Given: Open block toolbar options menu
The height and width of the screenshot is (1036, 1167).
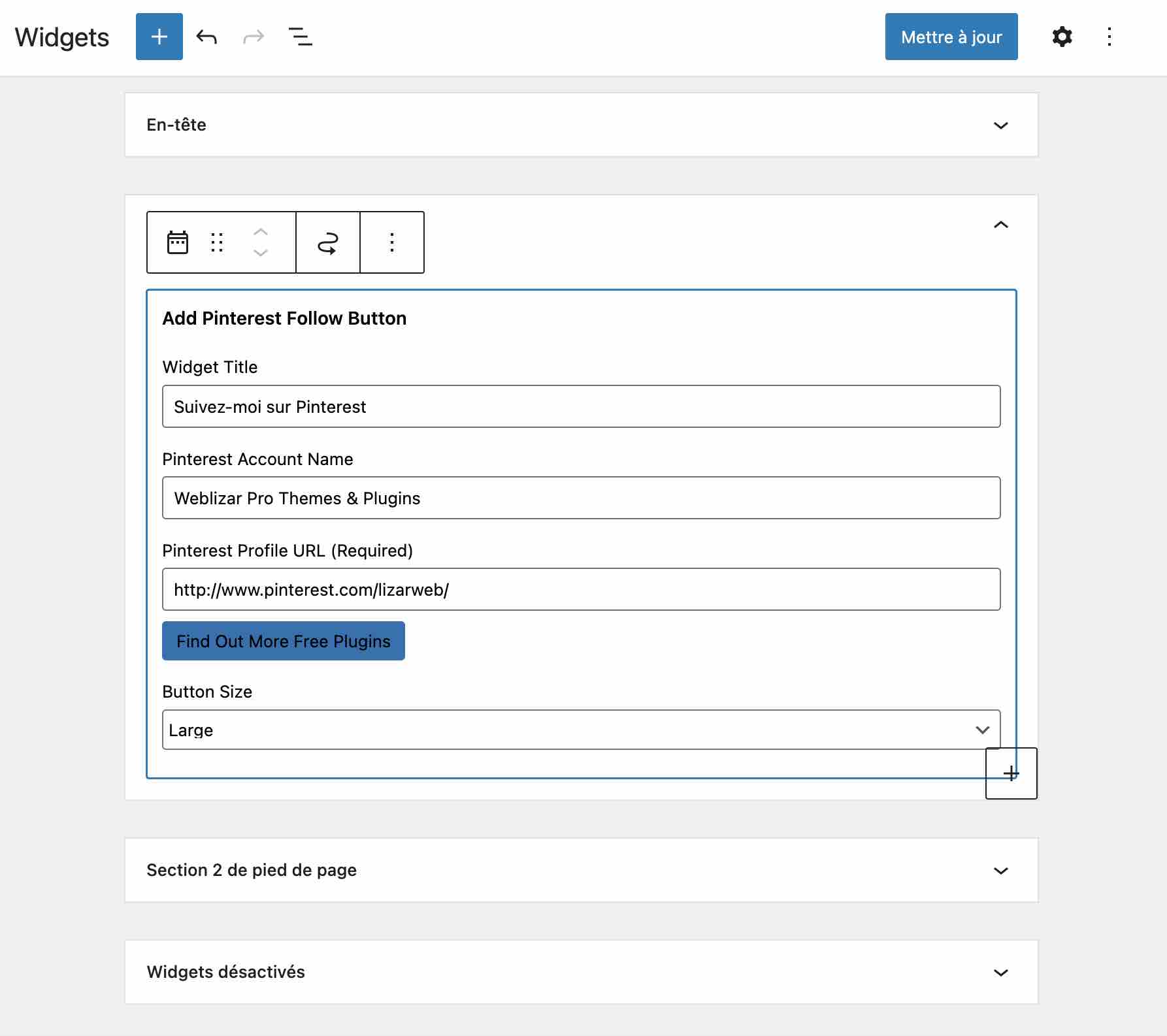Looking at the screenshot, I should pos(392,242).
